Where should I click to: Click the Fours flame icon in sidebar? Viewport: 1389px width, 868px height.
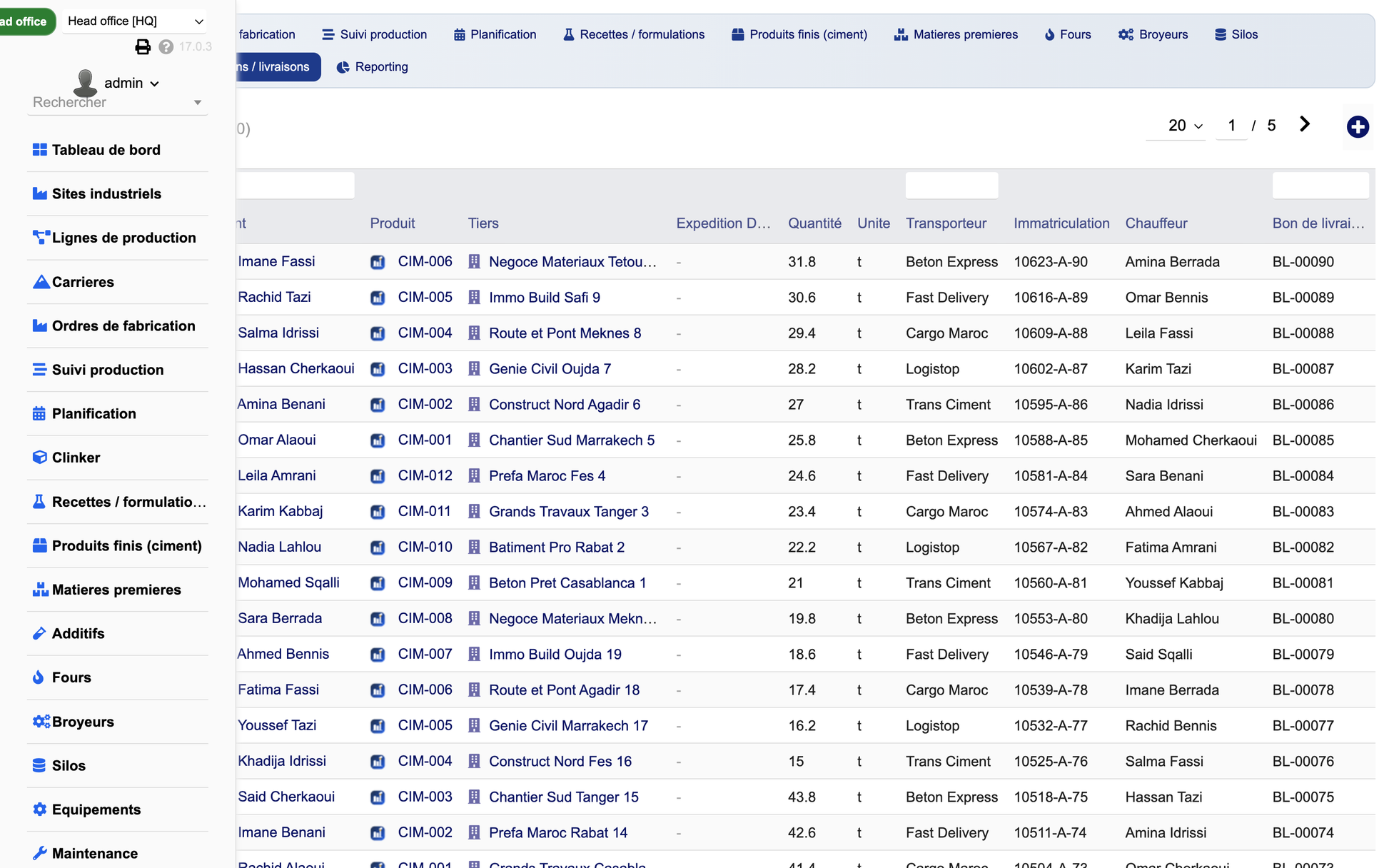click(x=39, y=677)
